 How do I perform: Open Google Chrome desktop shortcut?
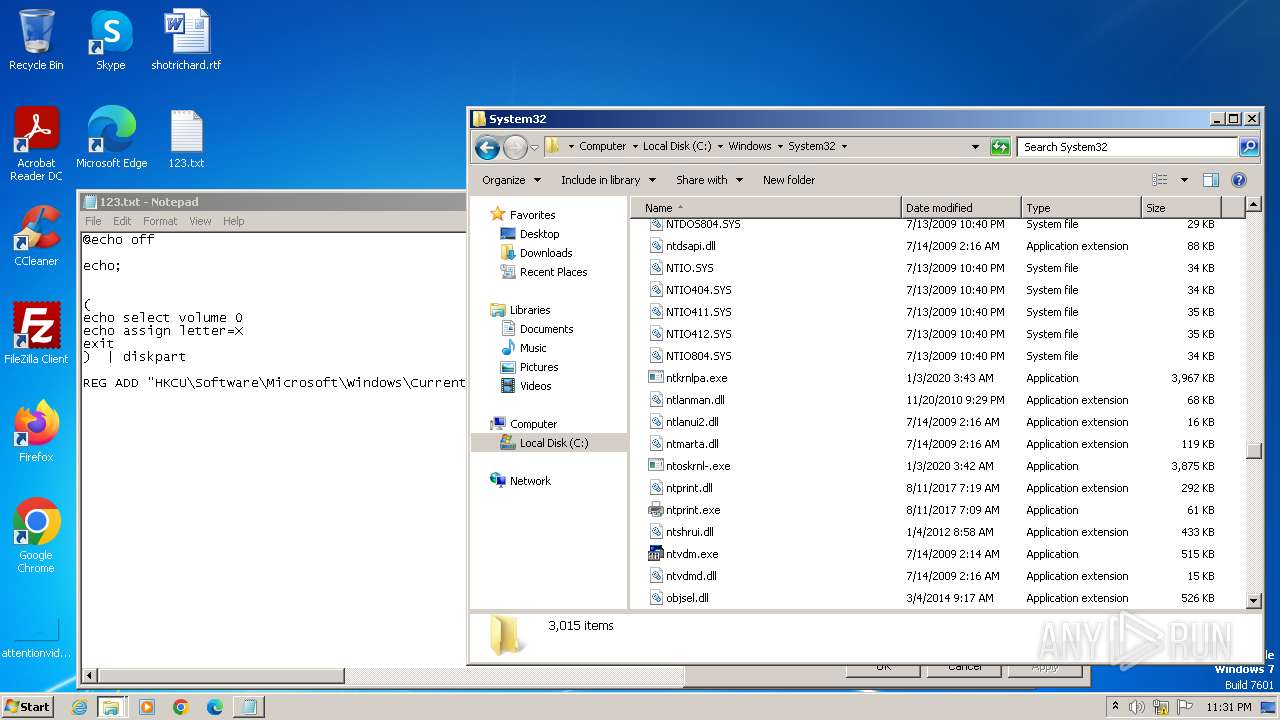[36, 536]
